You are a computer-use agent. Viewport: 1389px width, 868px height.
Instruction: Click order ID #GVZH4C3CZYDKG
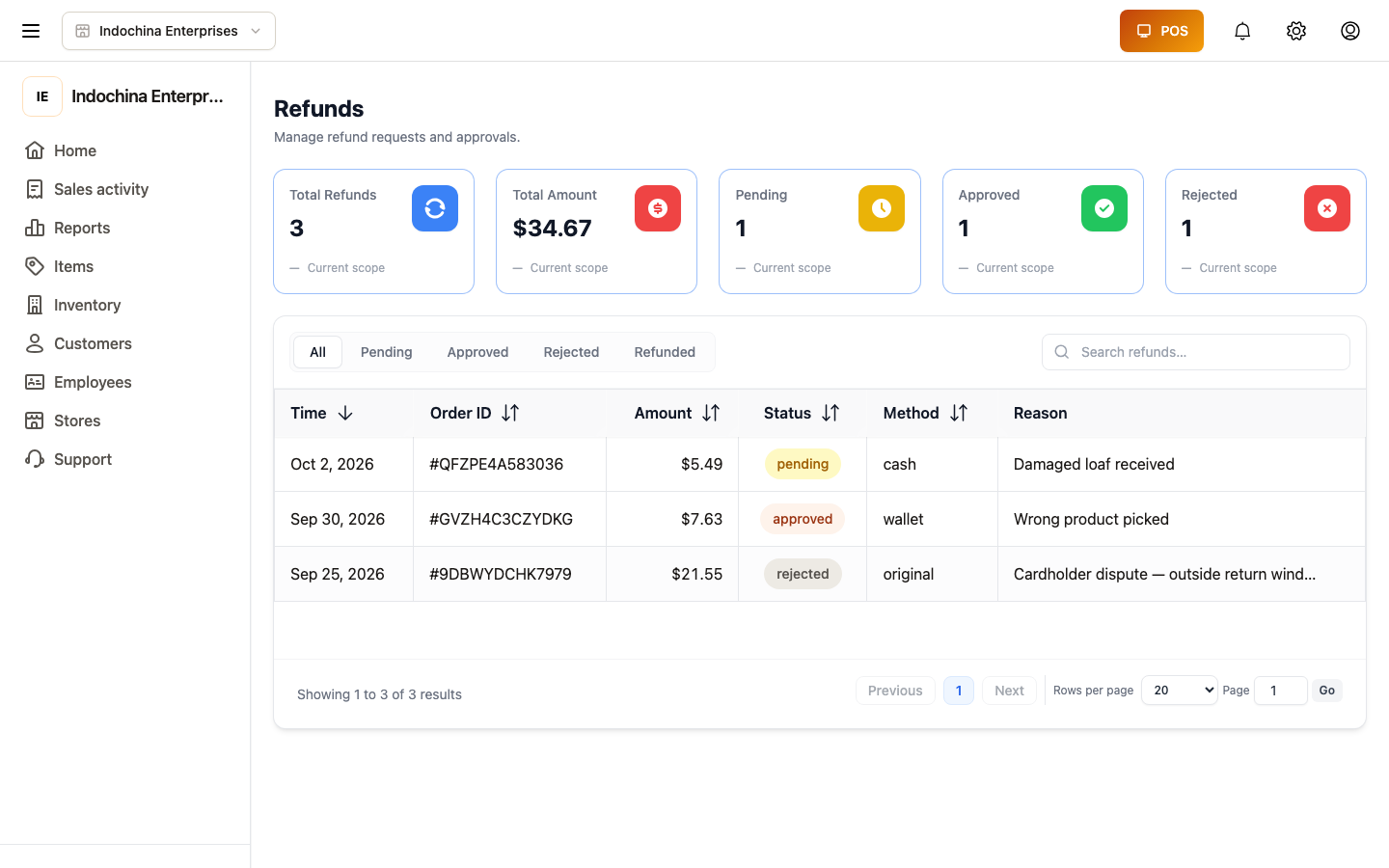click(x=501, y=519)
